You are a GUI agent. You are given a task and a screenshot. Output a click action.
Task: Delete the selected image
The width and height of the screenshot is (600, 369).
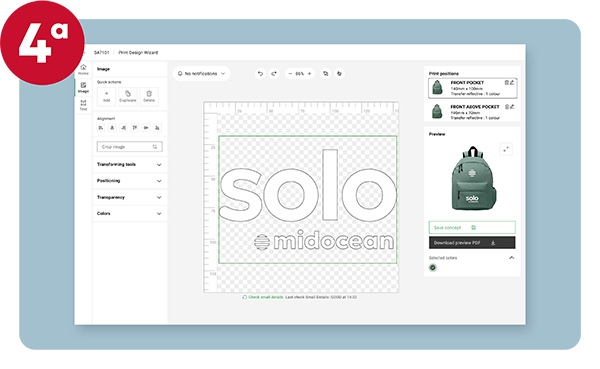149,96
